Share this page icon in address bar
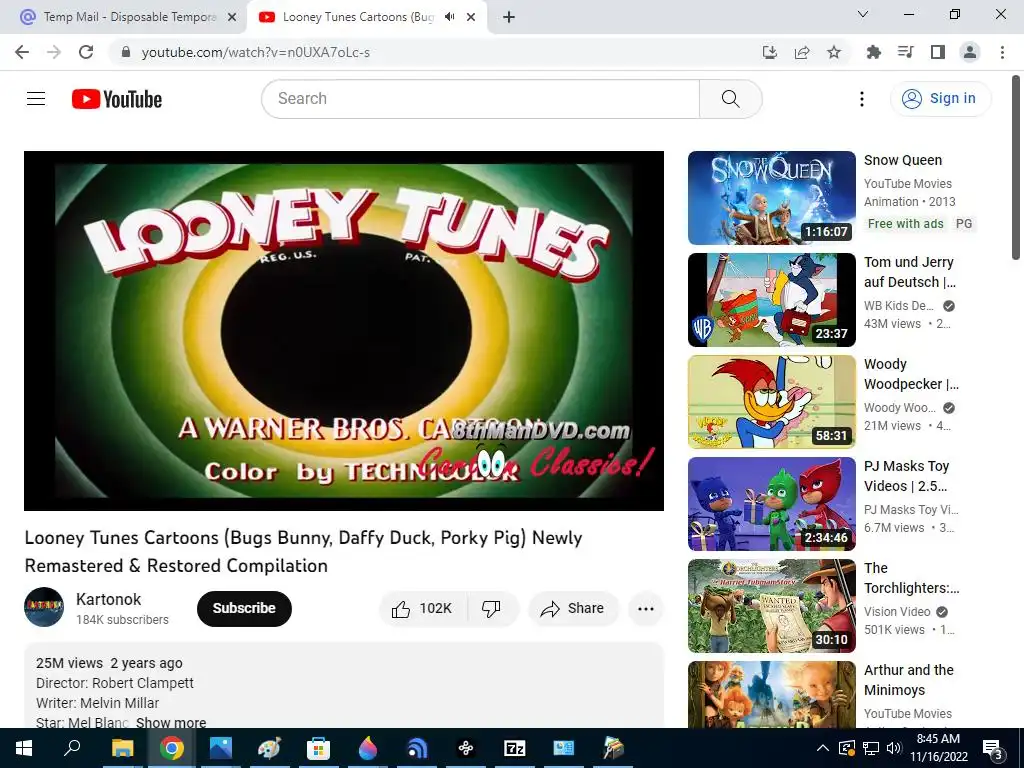The height and width of the screenshot is (768, 1024). point(802,52)
